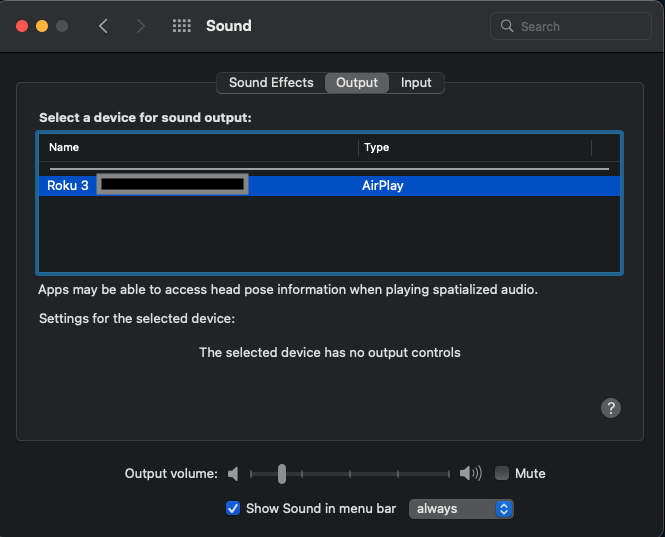Click the high volume speaker icon
Screen dimensions: 665x537
coord(470,473)
